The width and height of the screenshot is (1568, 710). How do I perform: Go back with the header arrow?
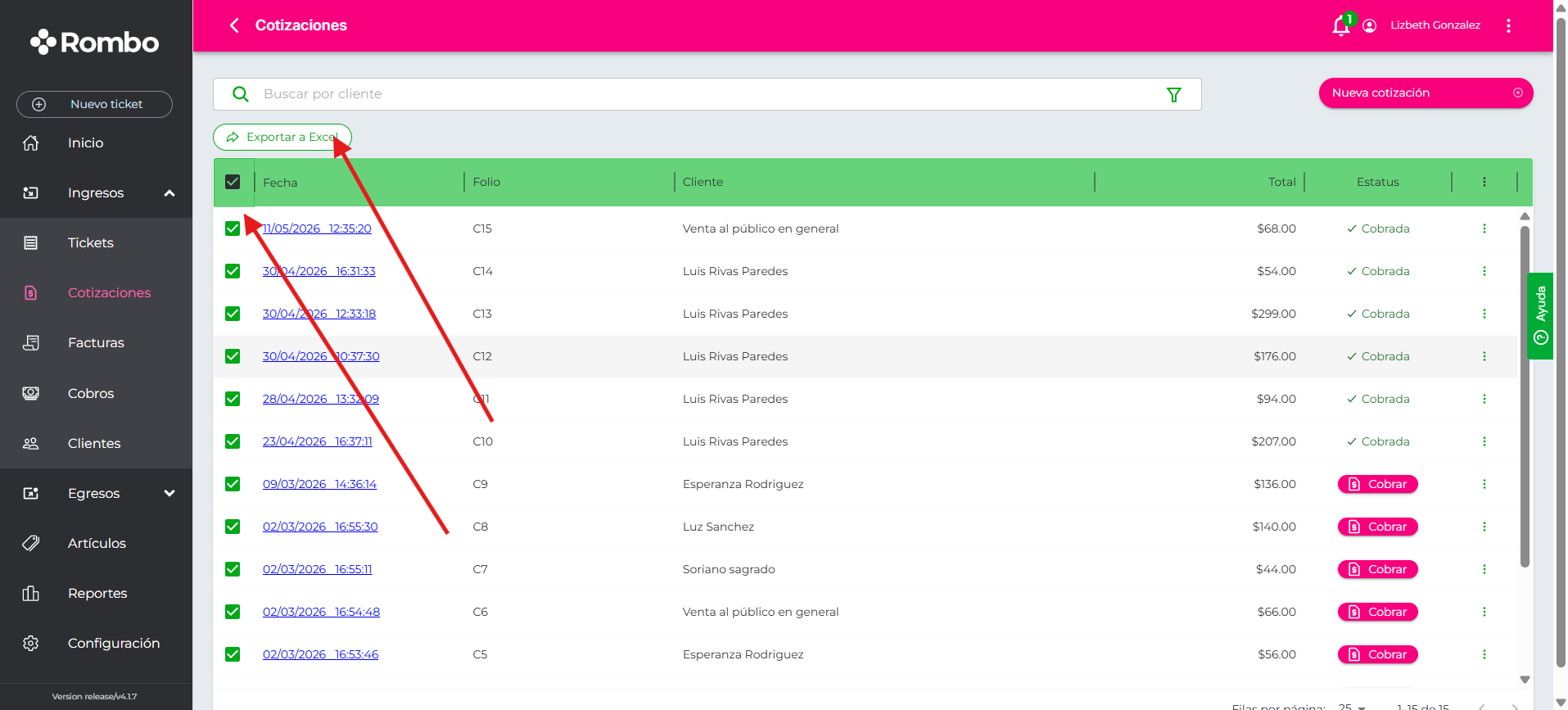coord(234,25)
